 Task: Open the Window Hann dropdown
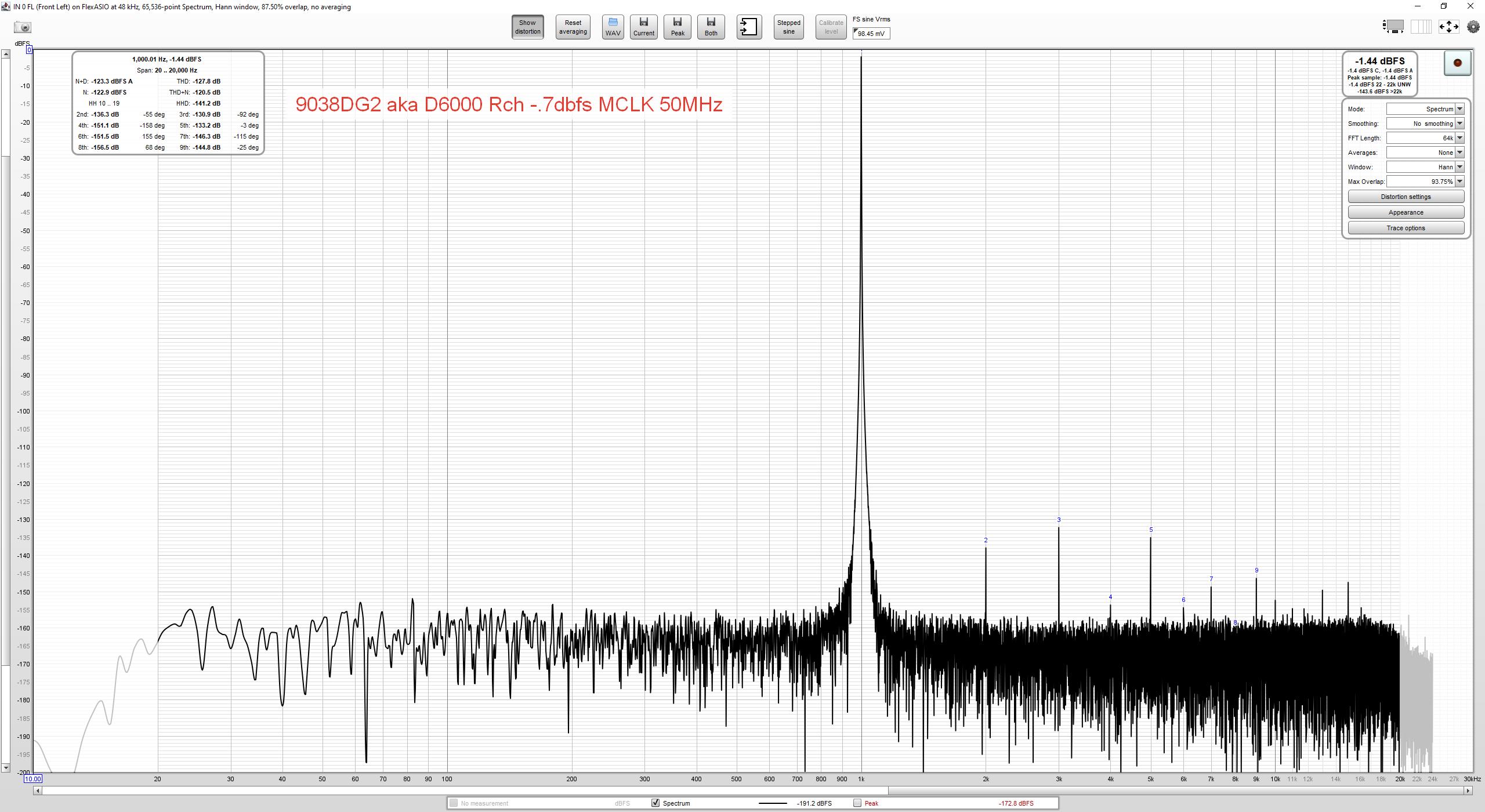1459,167
